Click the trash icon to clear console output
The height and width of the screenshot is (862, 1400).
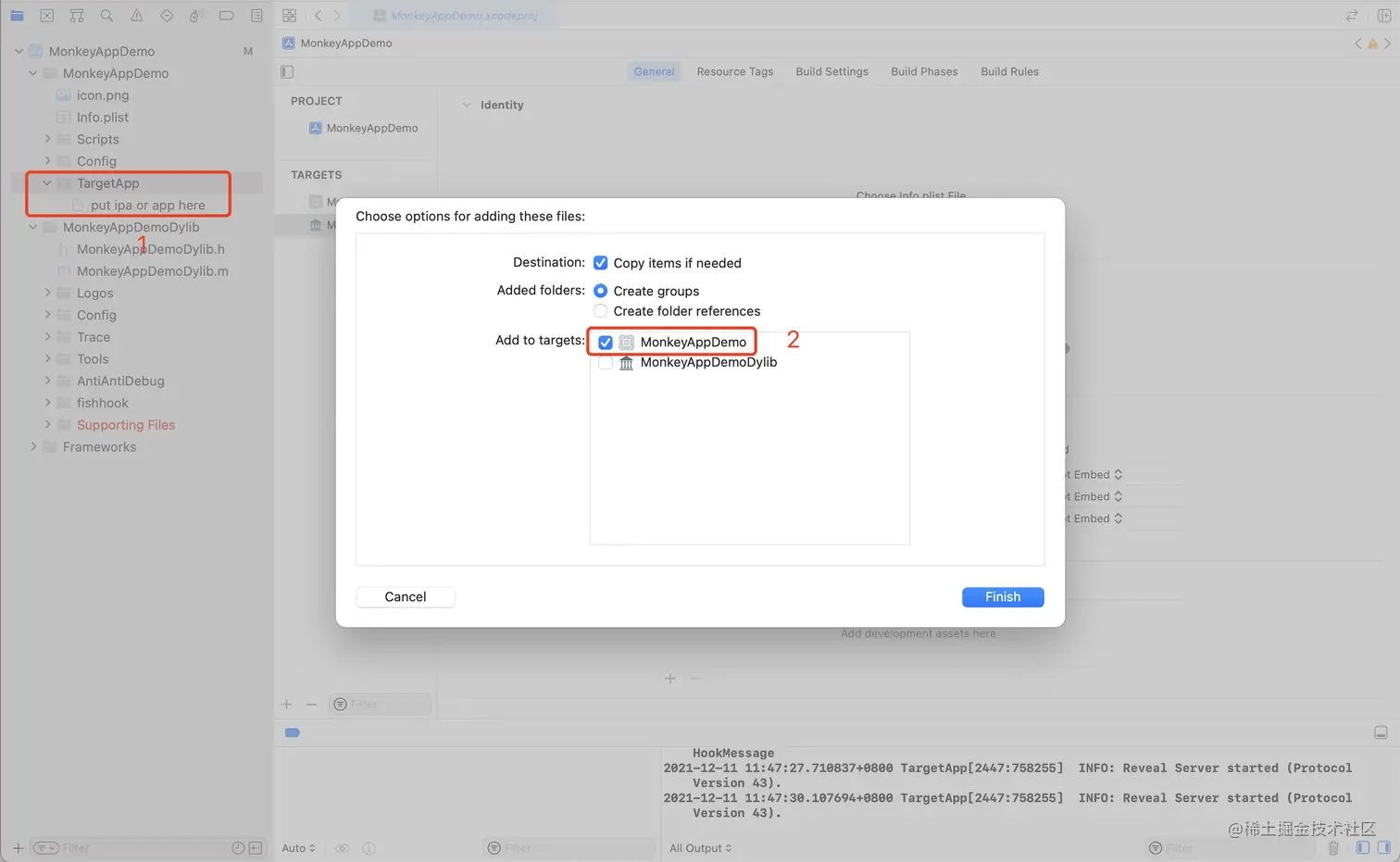[x=1333, y=847]
